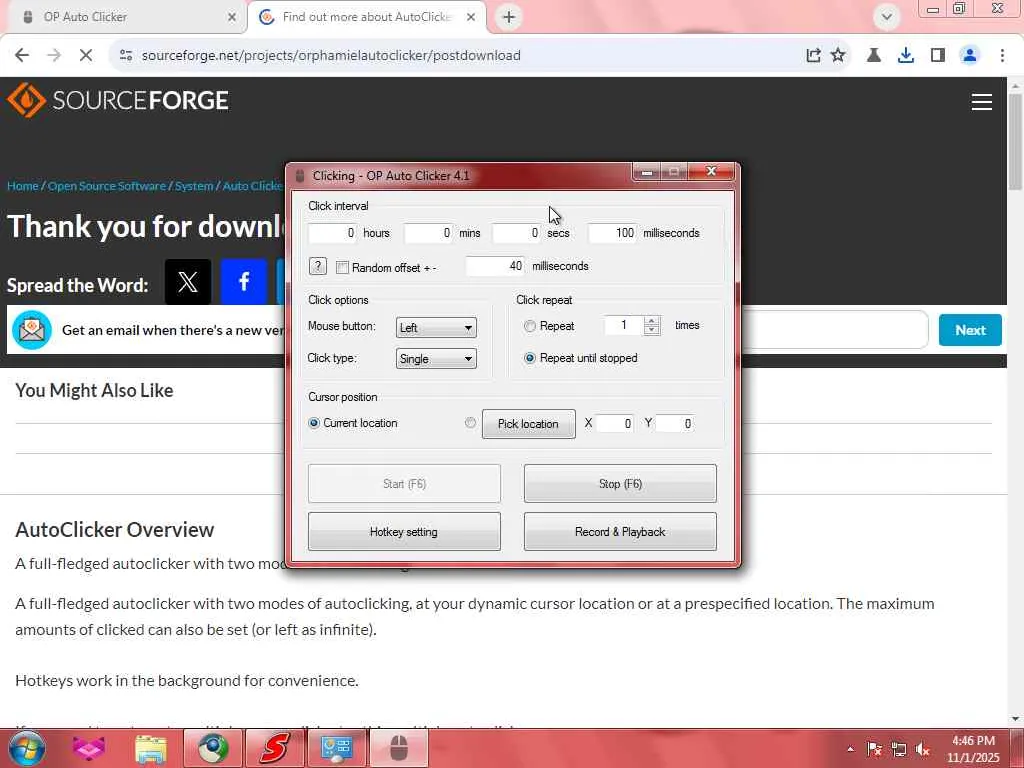Screen dimensions: 1024x768
Task: Close the OP Auto Clicker browser tab
Action: coord(232,17)
